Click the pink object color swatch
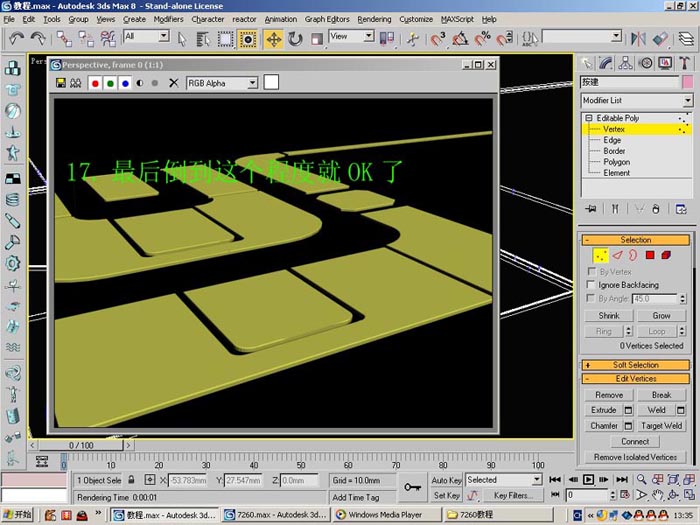The image size is (700, 525). click(688, 83)
